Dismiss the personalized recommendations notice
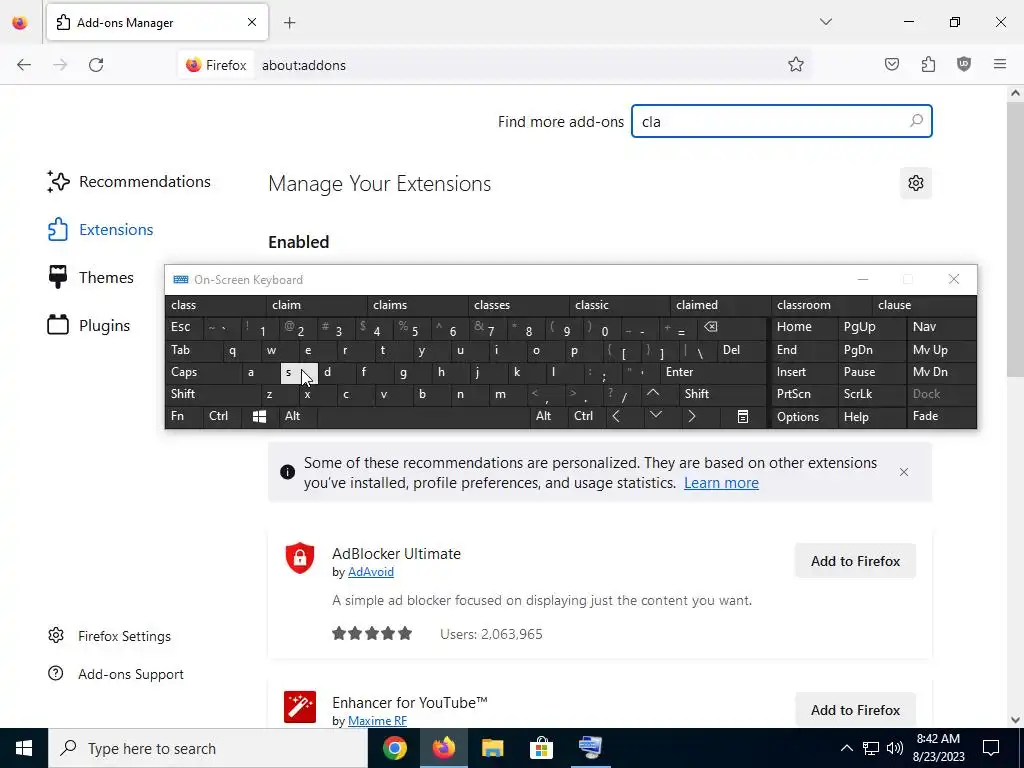This screenshot has width=1024, height=768. 904,472
